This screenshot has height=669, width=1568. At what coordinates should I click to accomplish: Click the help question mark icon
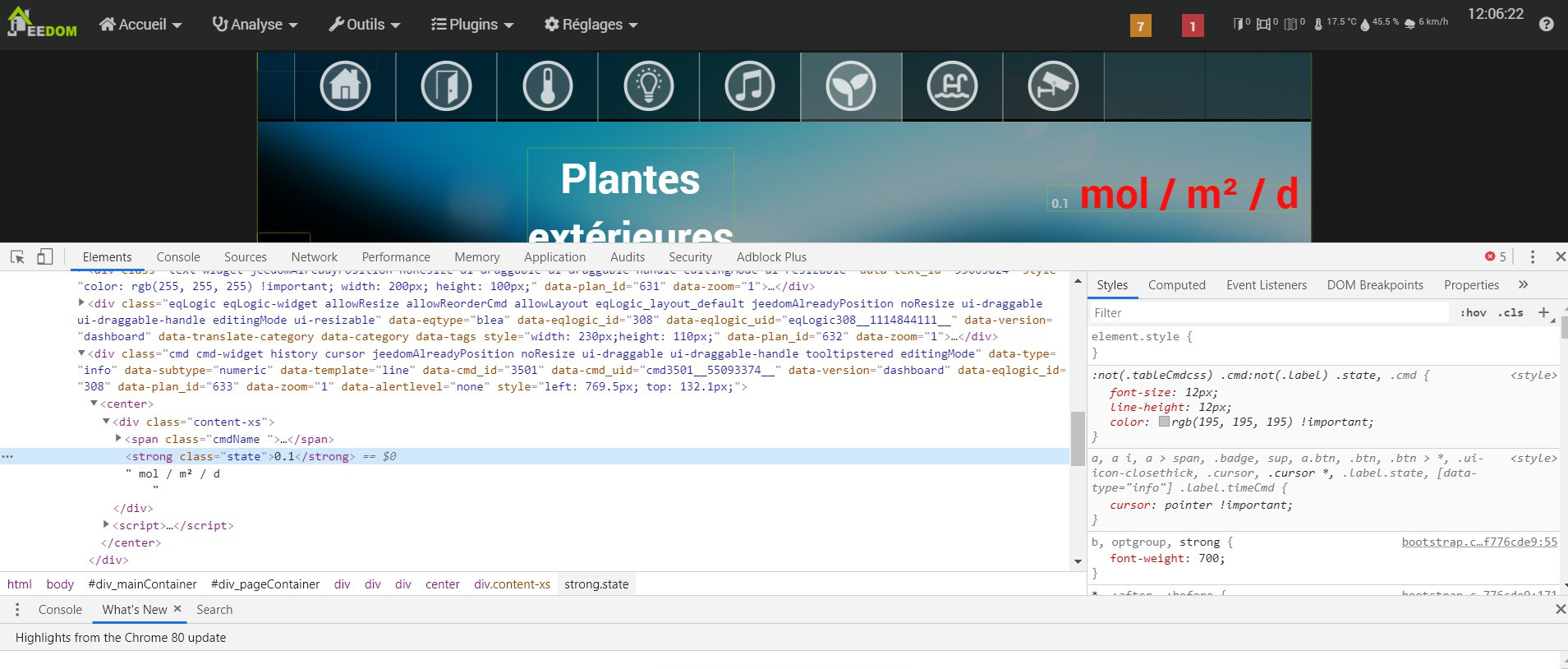click(1546, 25)
